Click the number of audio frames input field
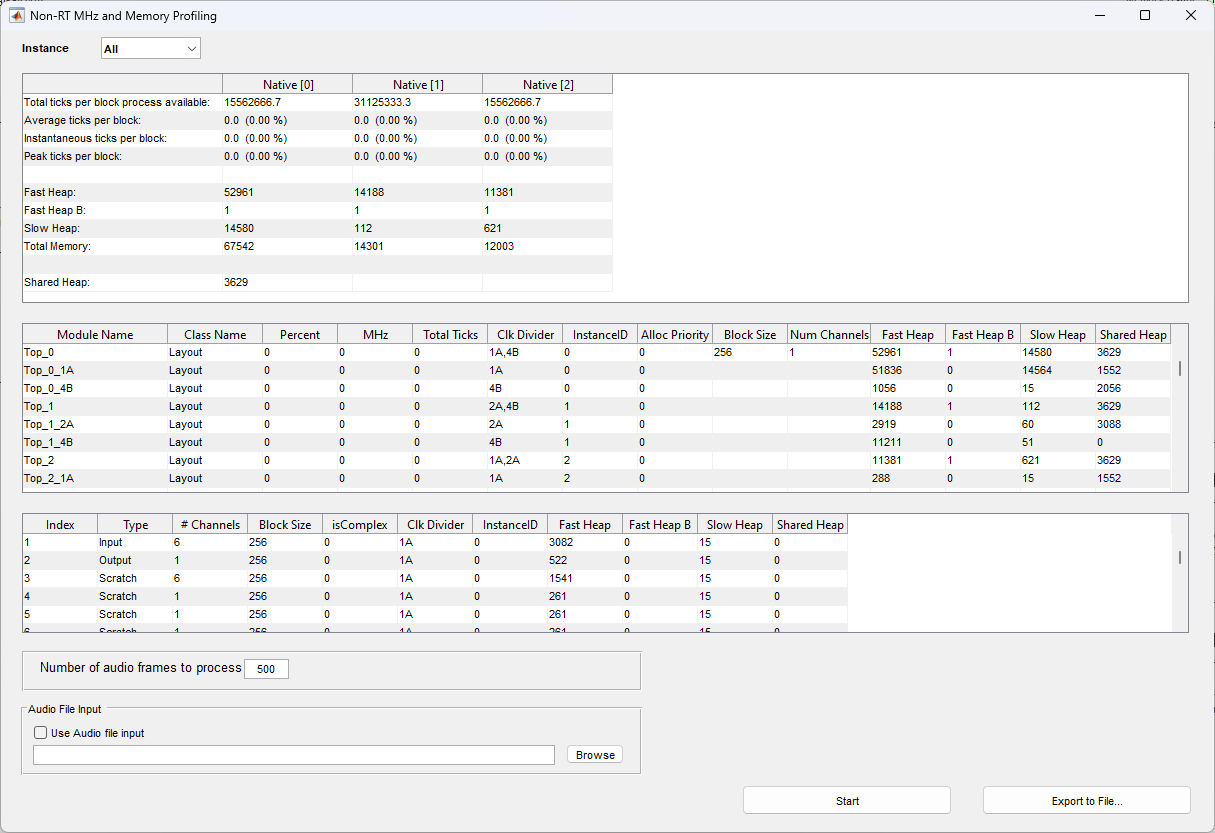This screenshot has height=833, width=1215. tap(266, 668)
